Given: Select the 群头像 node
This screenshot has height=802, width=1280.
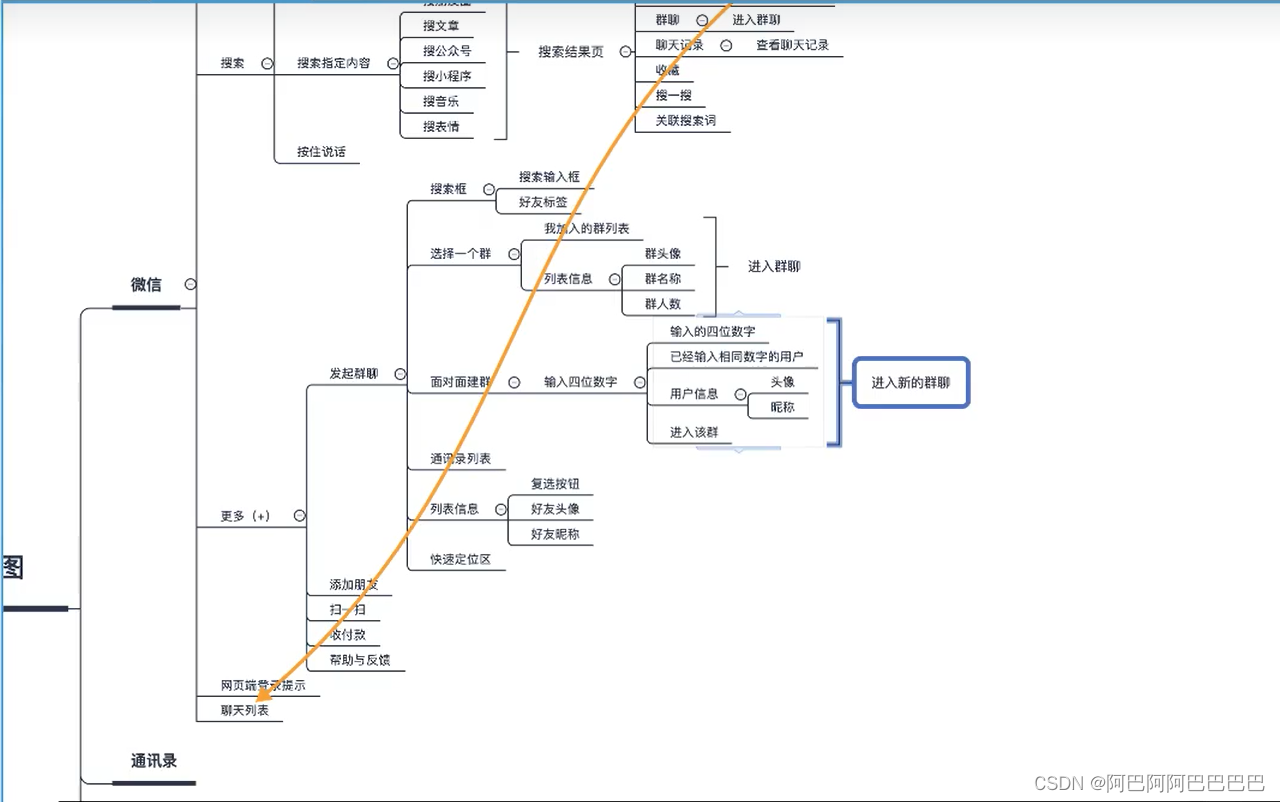Looking at the screenshot, I should tap(663, 254).
